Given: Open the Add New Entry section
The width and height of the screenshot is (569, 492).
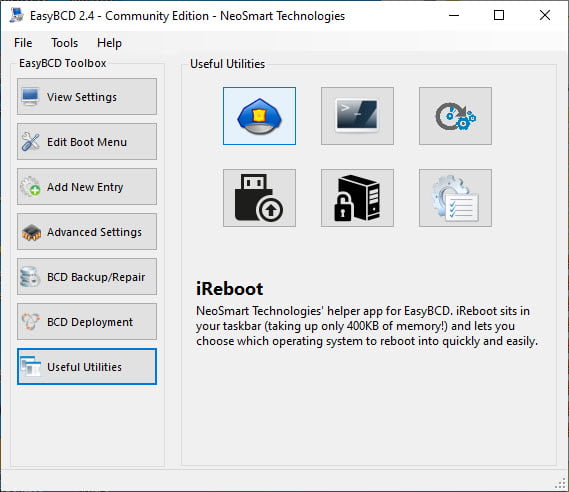Looking at the screenshot, I should [x=87, y=186].
